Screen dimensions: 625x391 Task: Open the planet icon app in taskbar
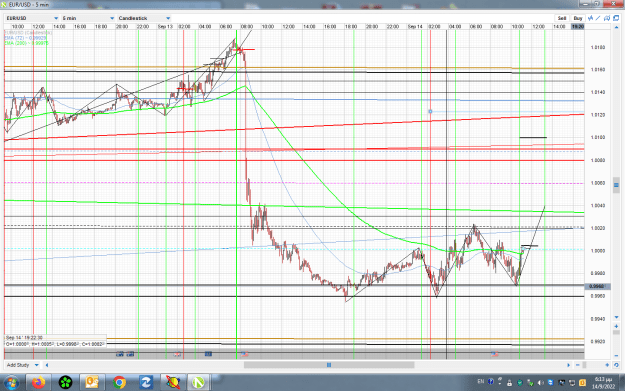(x=173, y=383)
